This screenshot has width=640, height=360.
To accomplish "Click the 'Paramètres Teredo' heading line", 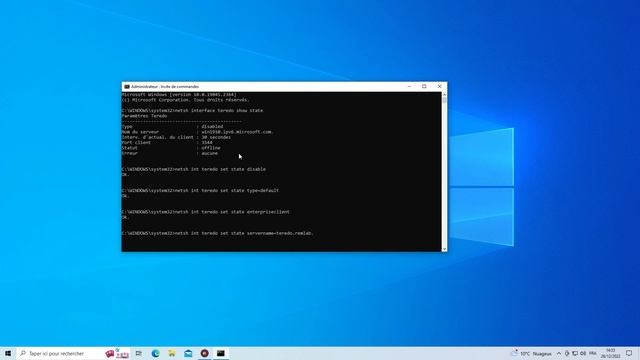I will point(144,116).
